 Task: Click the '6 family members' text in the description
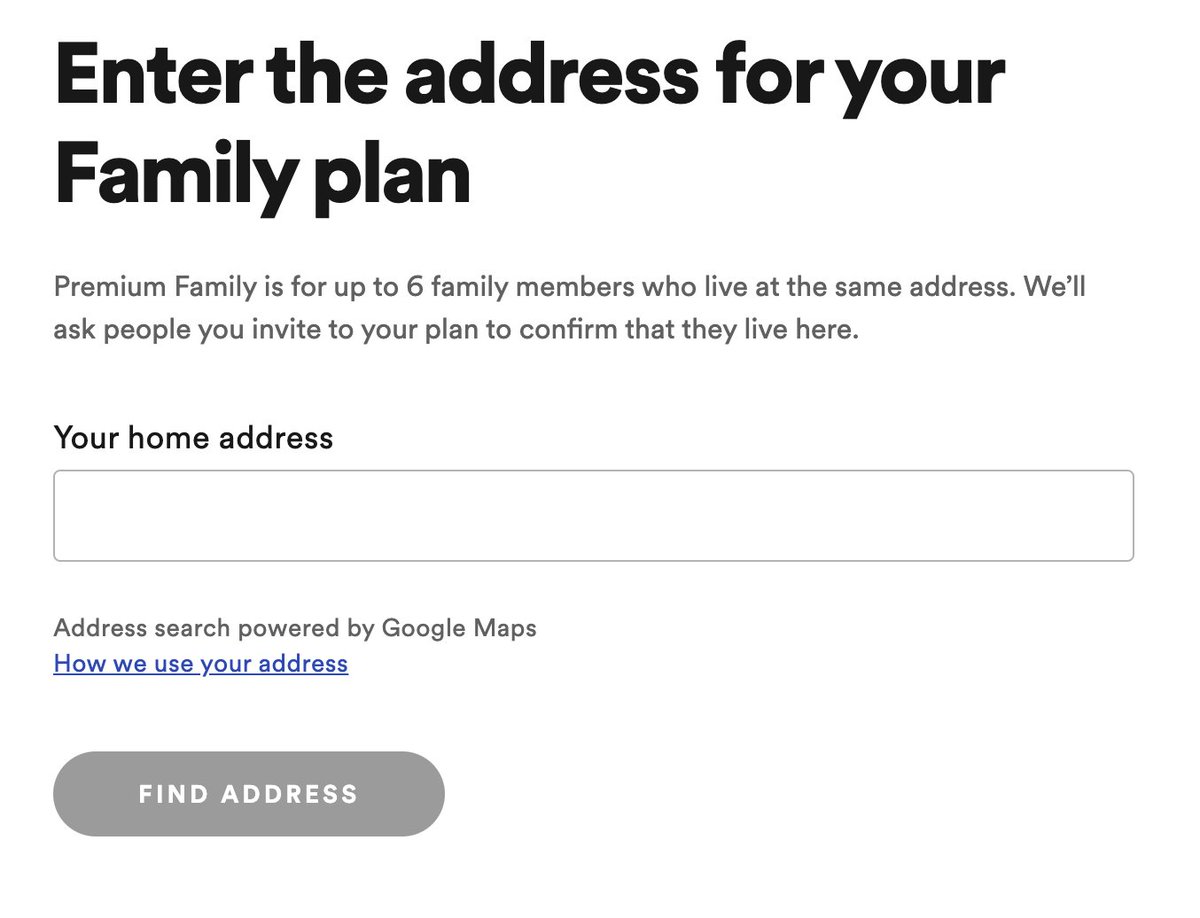(518, 288)
